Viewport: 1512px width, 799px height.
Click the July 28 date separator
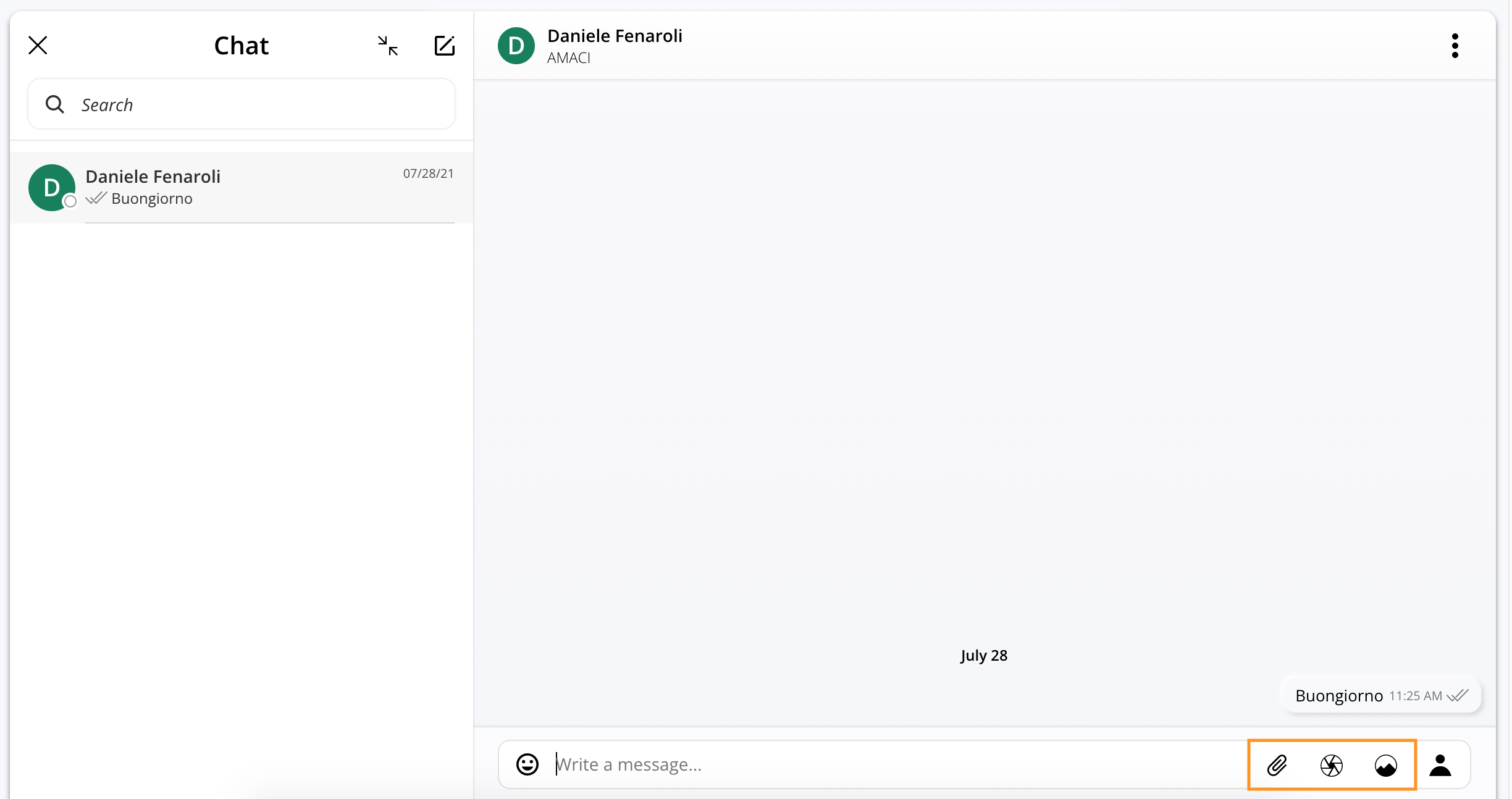coord(984,655)
